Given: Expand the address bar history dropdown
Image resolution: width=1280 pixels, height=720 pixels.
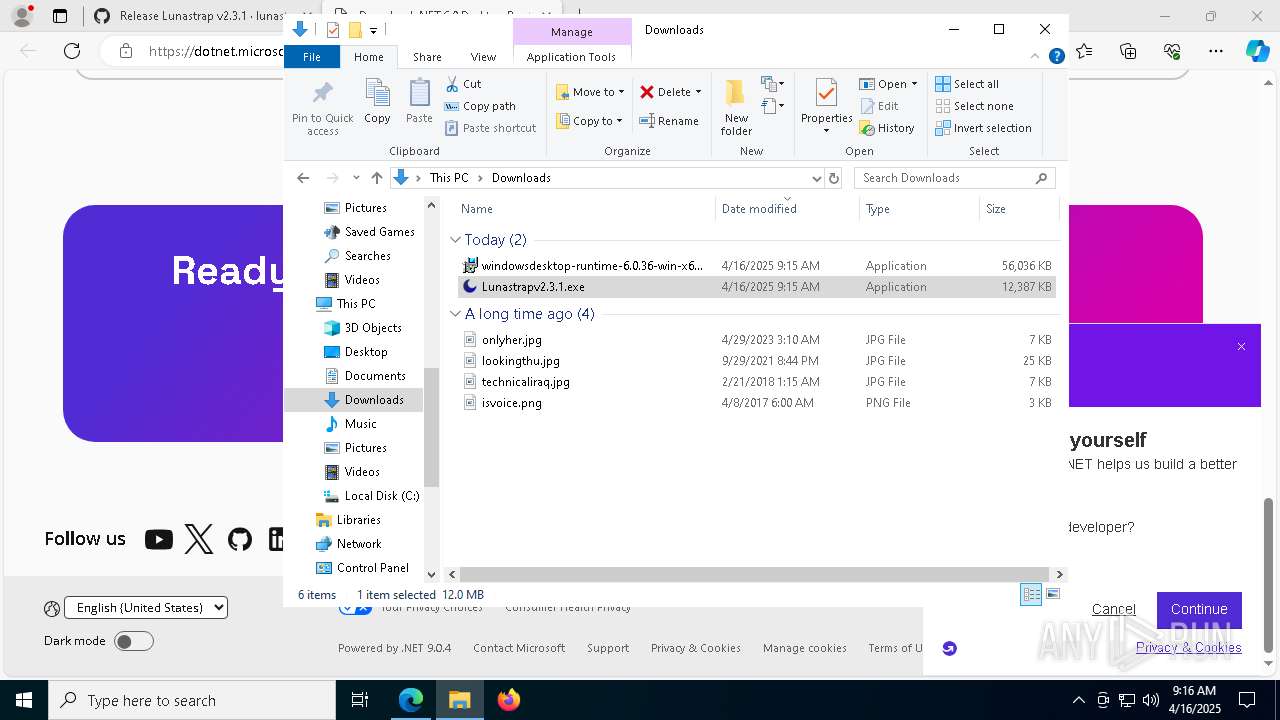Looking at the screenshot, I should [816, 178].
